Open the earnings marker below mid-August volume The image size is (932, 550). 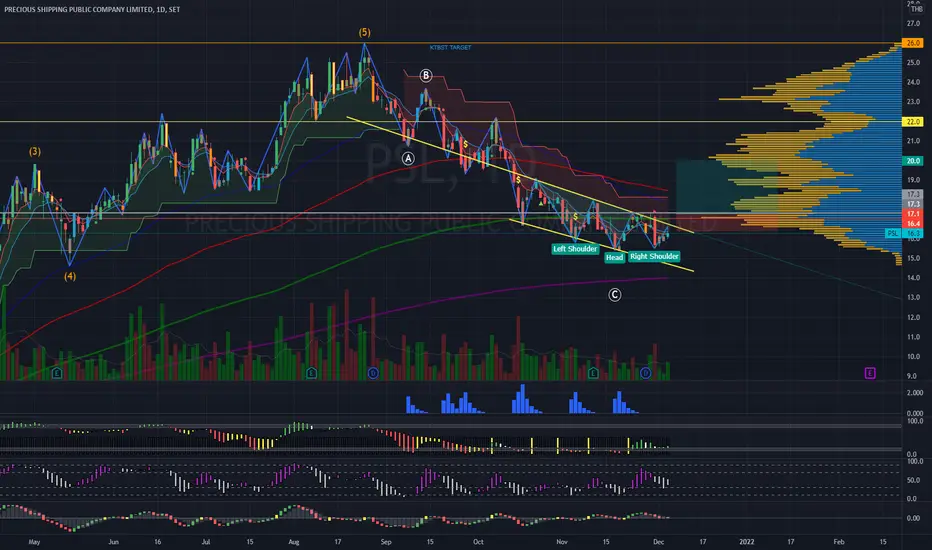coord(311,373)
